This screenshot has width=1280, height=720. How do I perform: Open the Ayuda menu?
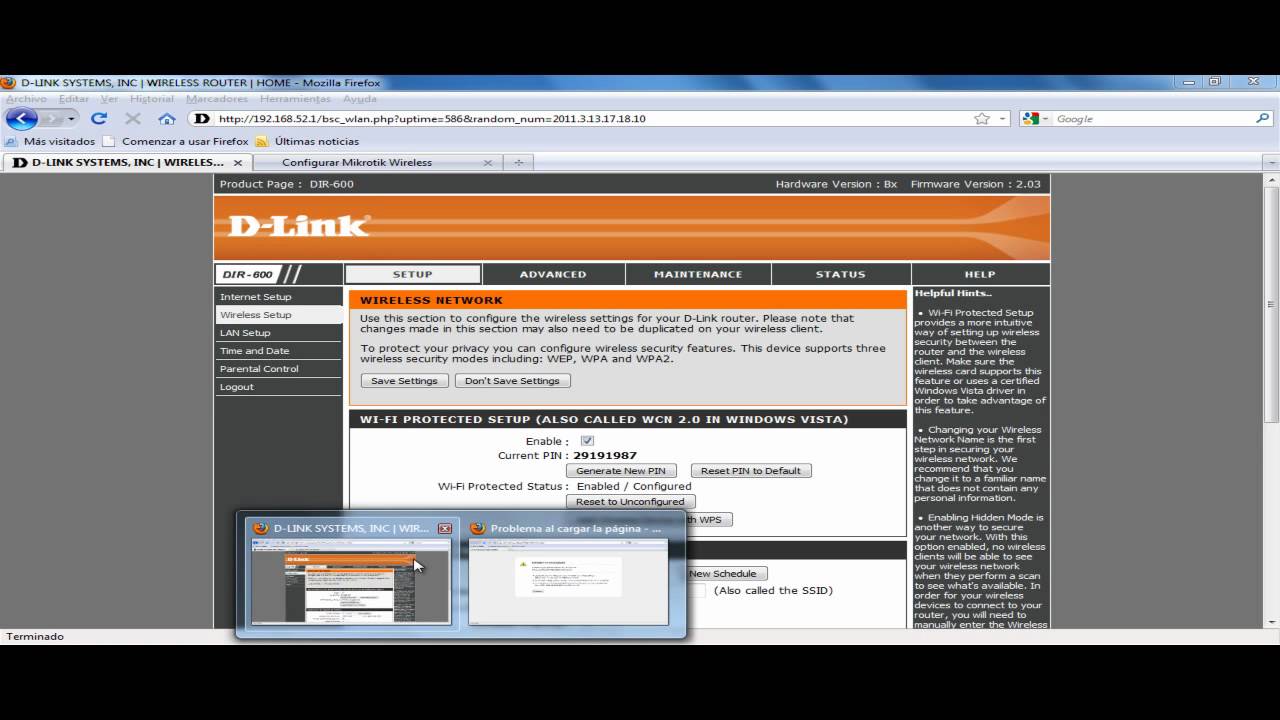pos(360,99)
